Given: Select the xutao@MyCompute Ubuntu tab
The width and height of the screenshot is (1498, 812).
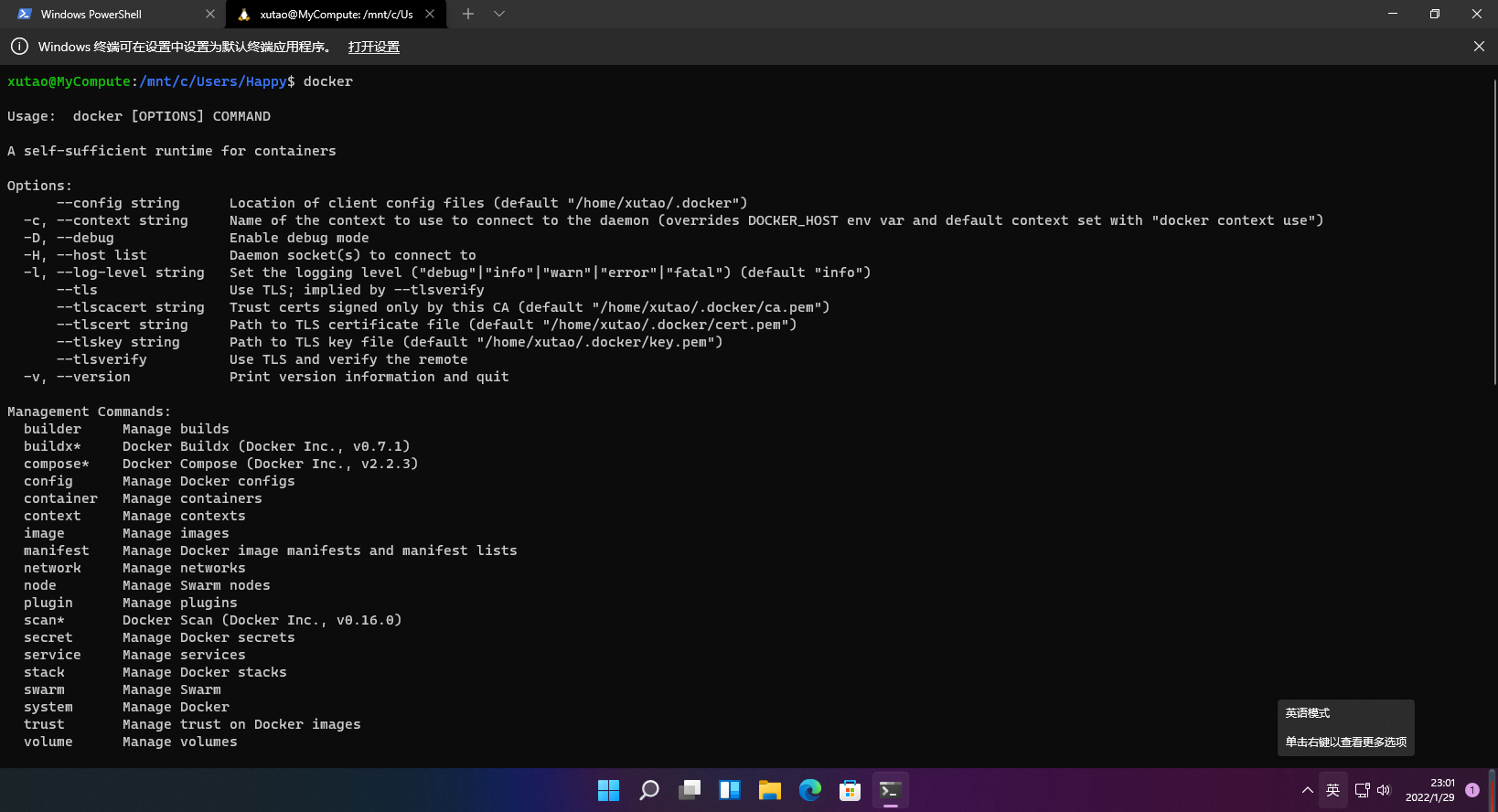Looking at the screenshot, I should tap(335, 14).
